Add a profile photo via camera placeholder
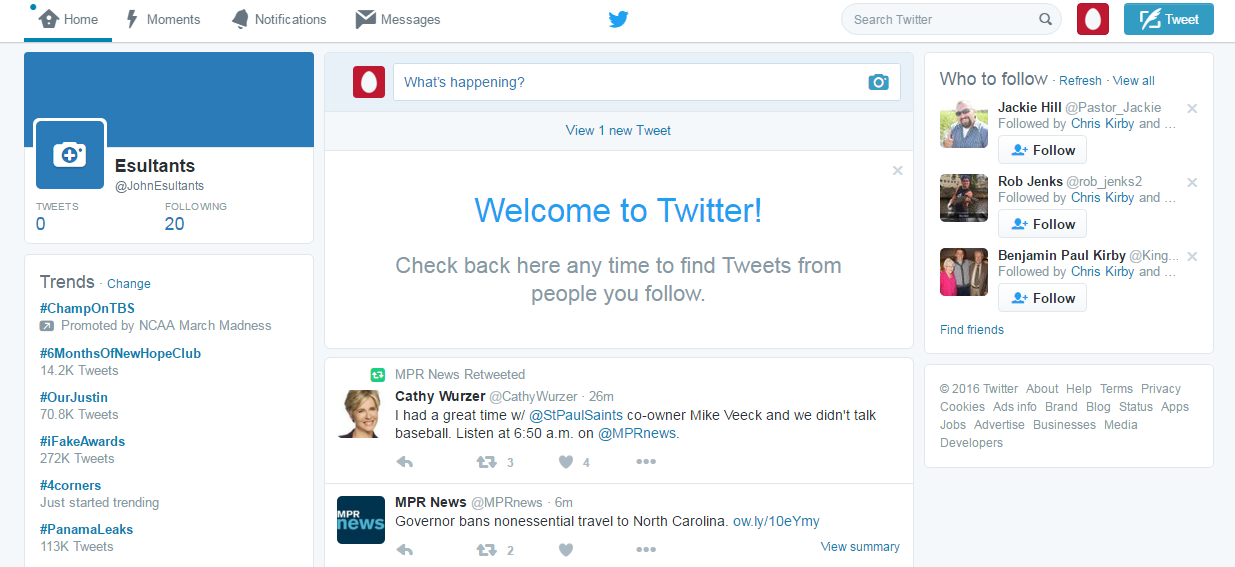This screenshot has width=1235, height=567. [x=70, y=154]
